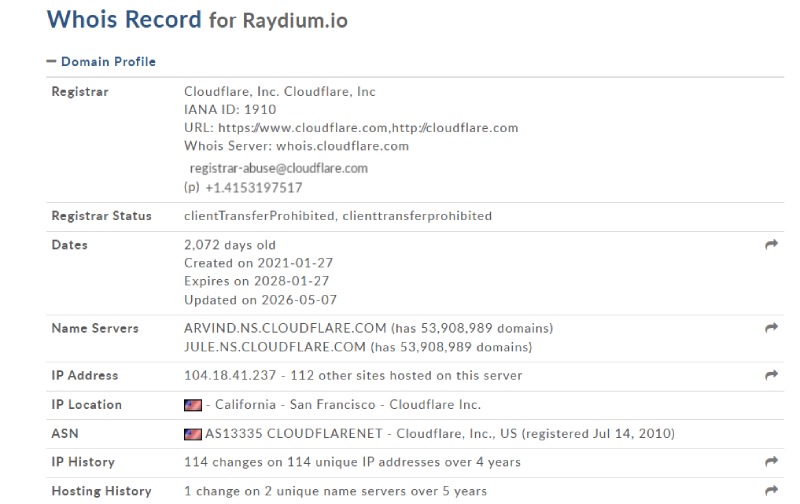Viewport: 800px width, 504px height.
Task: Select the Registrar Status row label
Action: tap(102, 216)
